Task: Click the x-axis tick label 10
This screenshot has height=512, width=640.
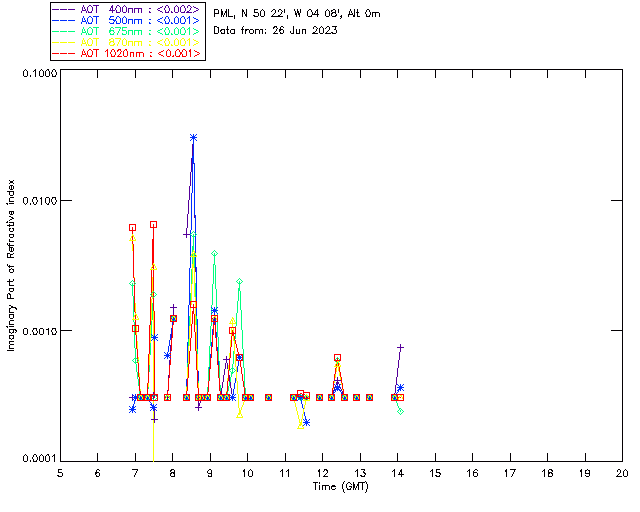Action: point(247,473)
